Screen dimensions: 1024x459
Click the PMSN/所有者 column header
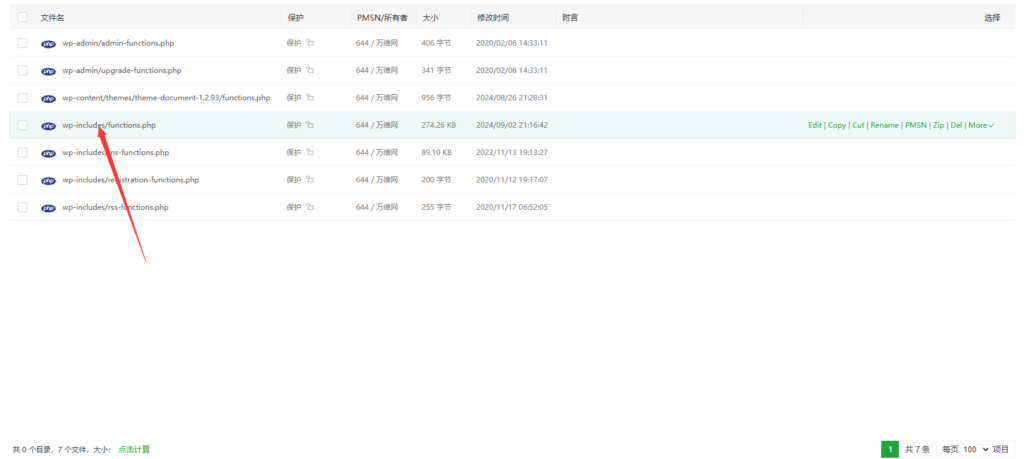tap(382, 18)
